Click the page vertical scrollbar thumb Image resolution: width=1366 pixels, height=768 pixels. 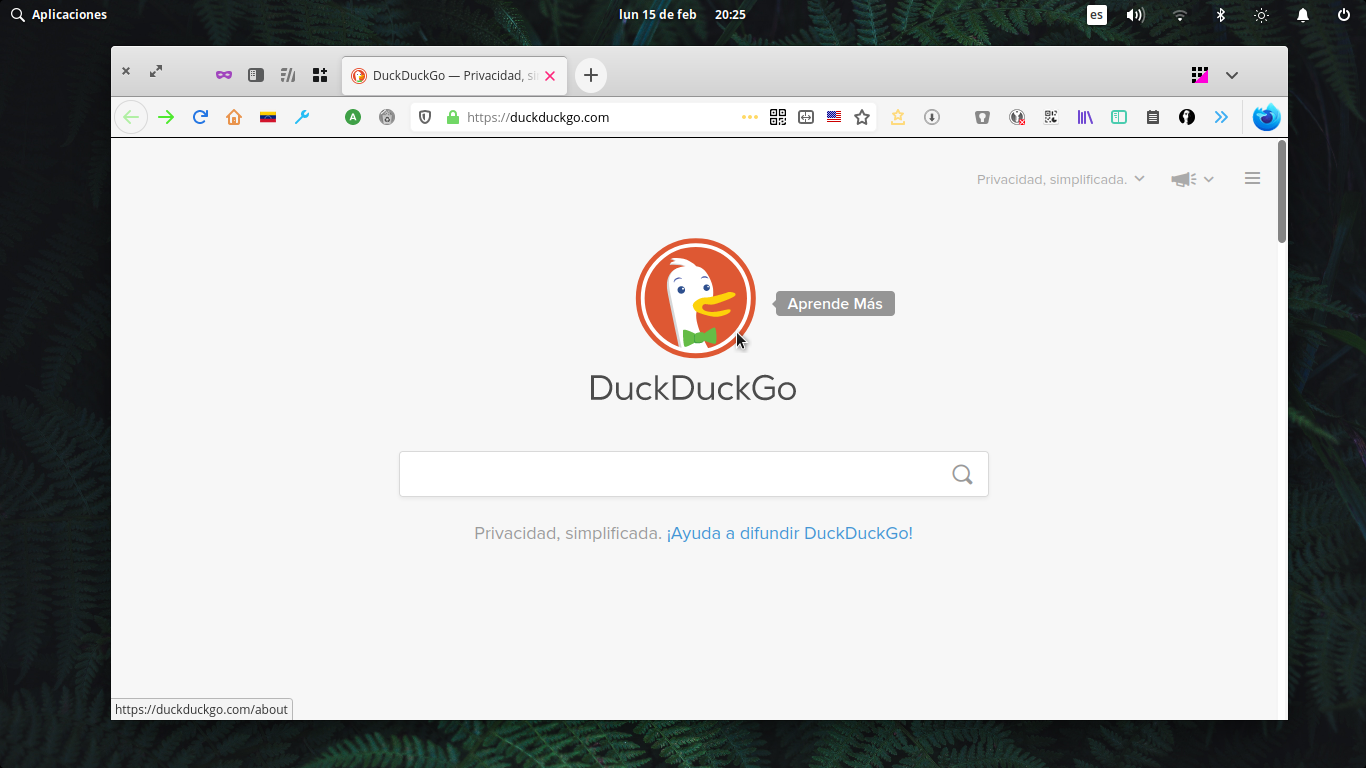click(x=1282, y=191)
